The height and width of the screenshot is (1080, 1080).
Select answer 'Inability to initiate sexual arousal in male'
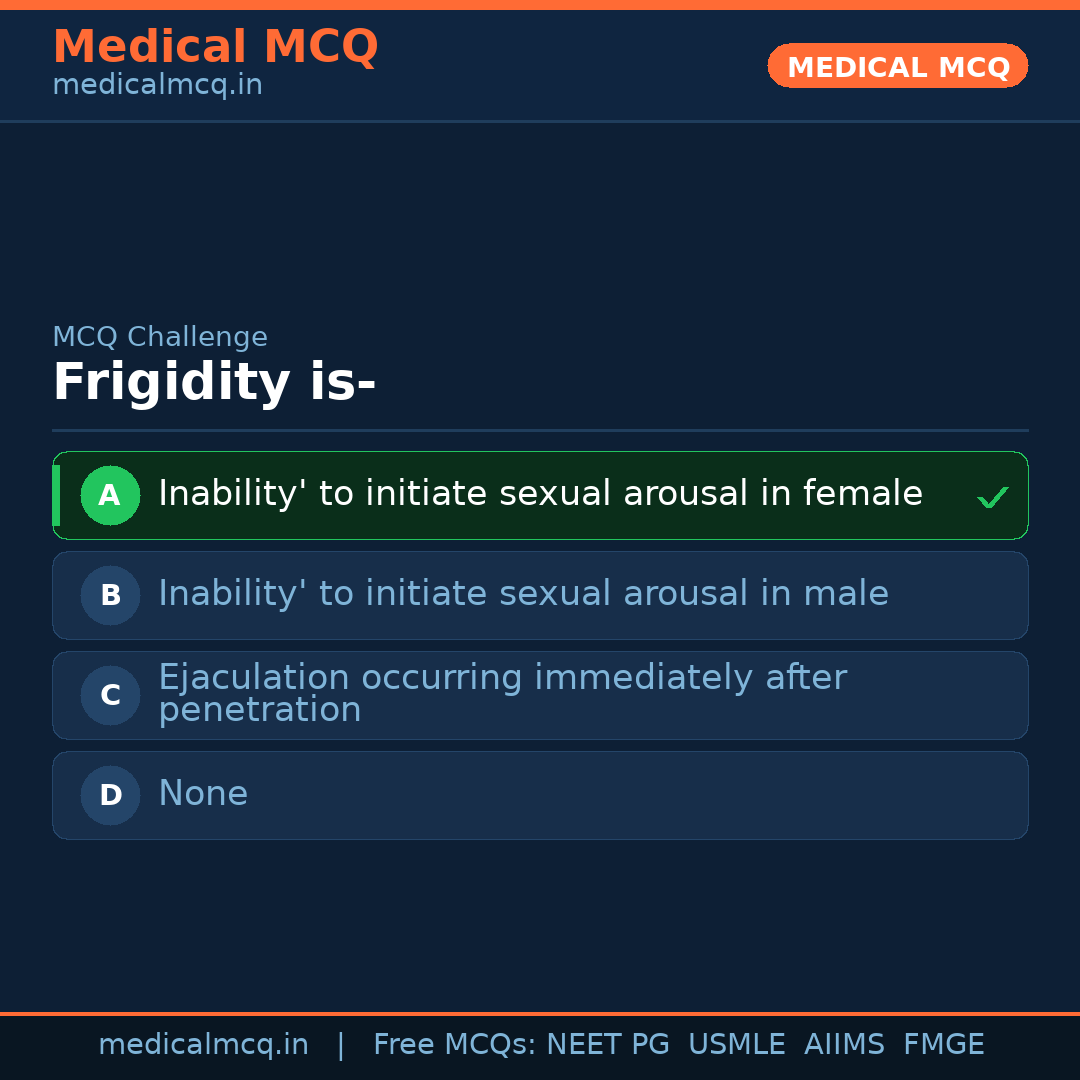coord(523,594)
